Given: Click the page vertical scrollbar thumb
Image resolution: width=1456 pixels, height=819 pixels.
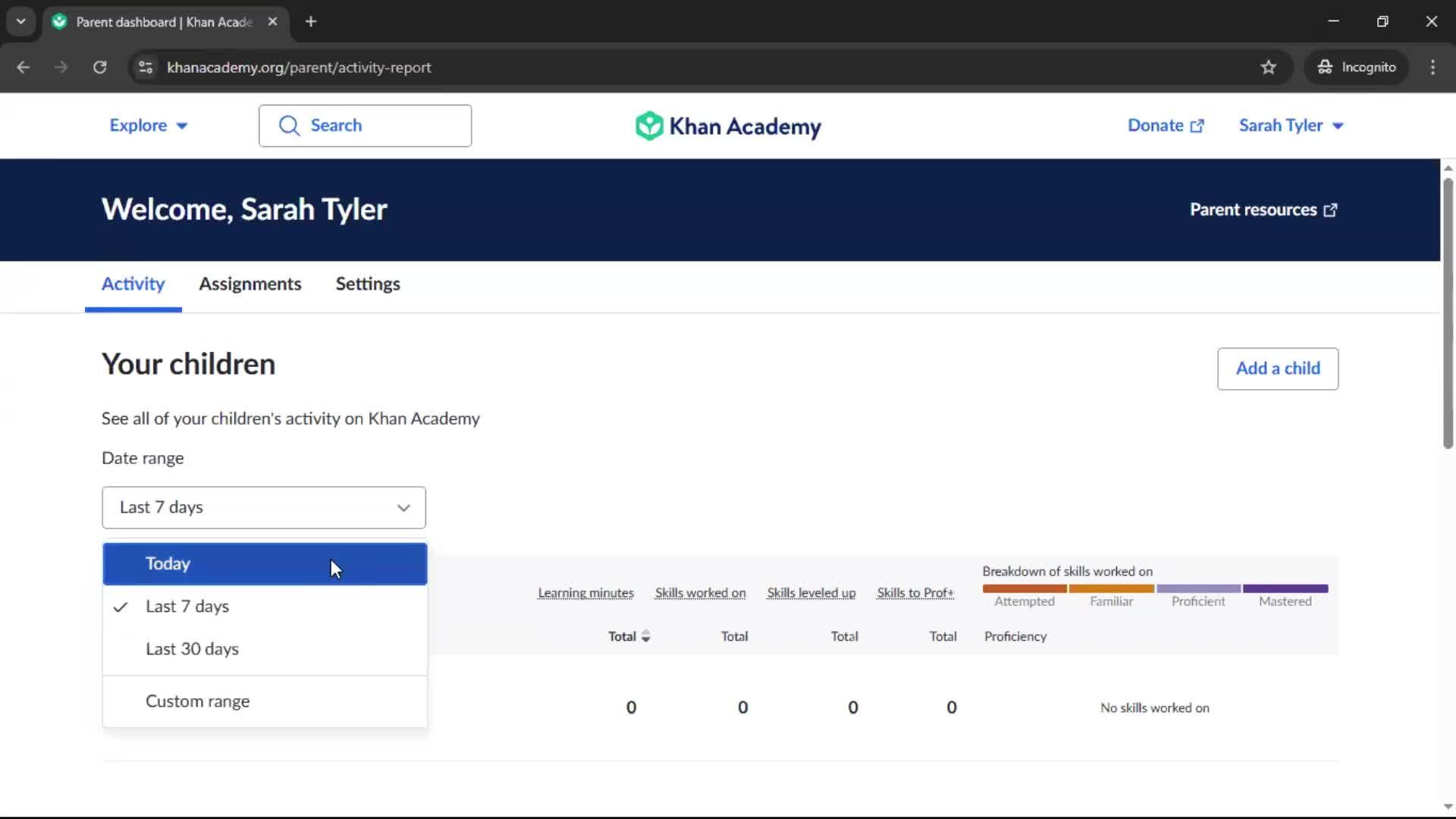Looking at the screenshot, I should coord(1448,312).
